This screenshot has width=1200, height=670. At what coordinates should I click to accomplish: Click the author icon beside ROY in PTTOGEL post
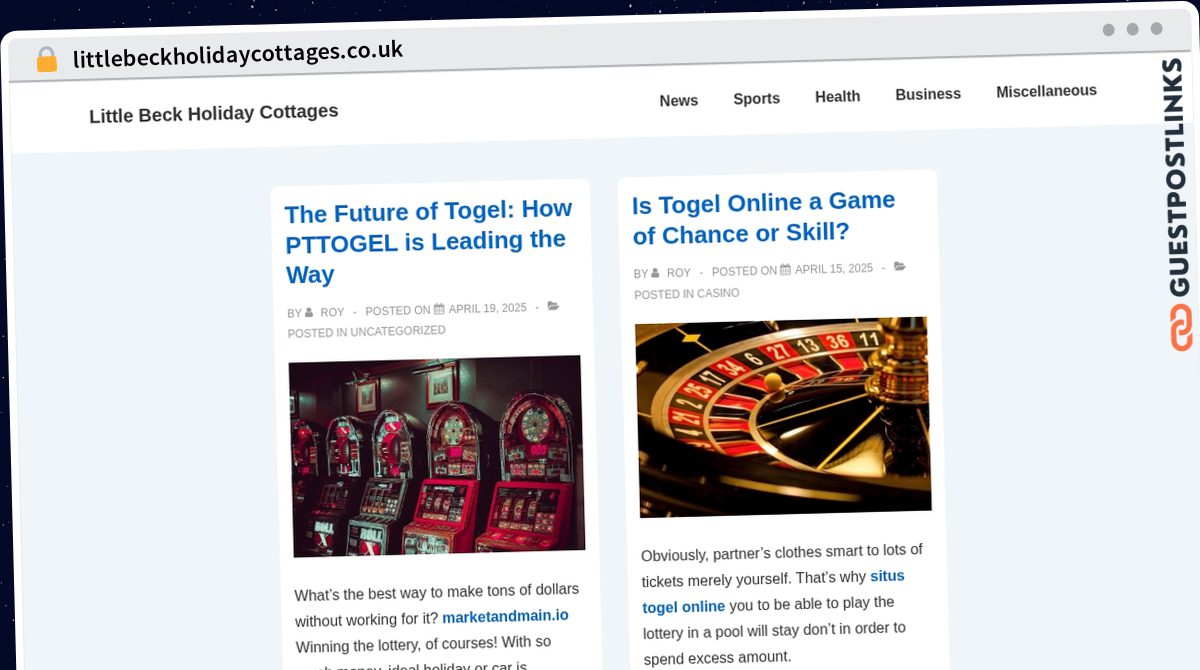point(309,313)
